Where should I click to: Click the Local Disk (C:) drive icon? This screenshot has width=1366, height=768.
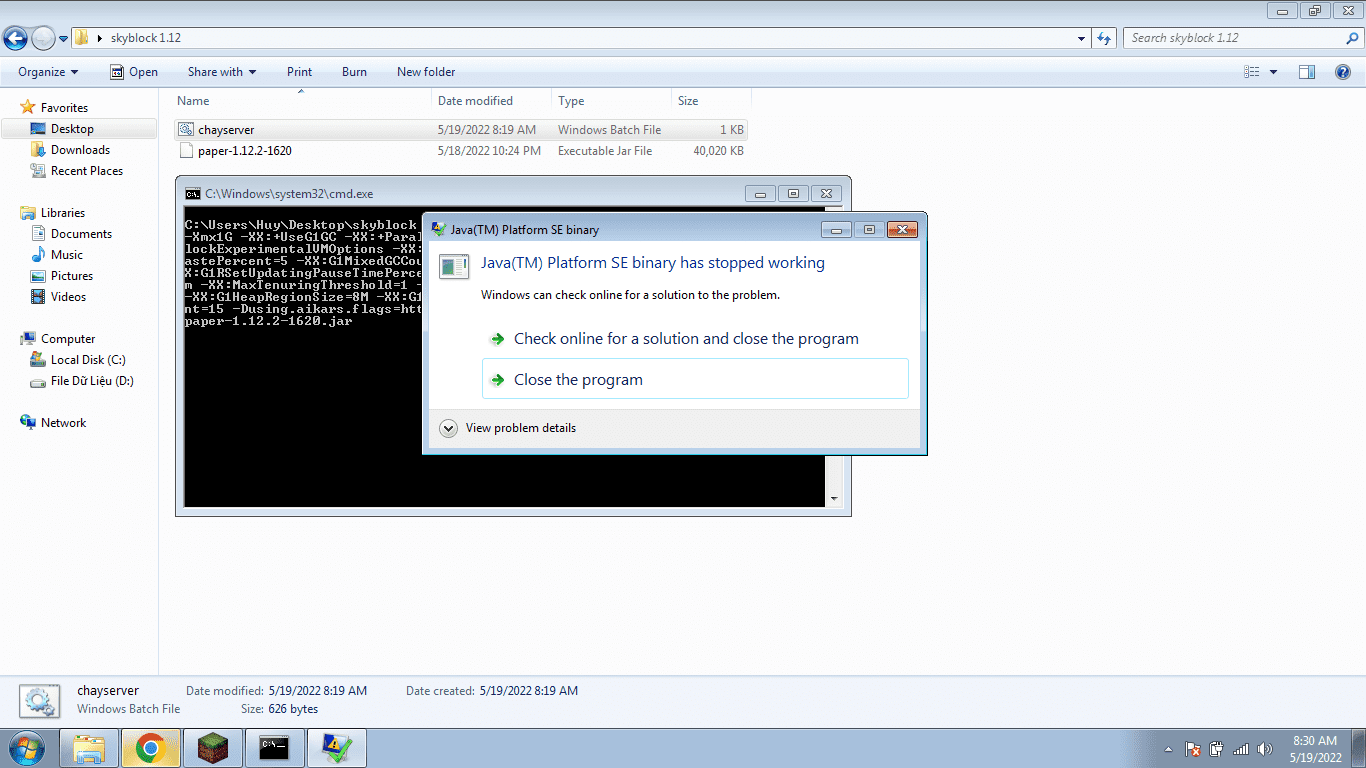click(x=38, y=360)
